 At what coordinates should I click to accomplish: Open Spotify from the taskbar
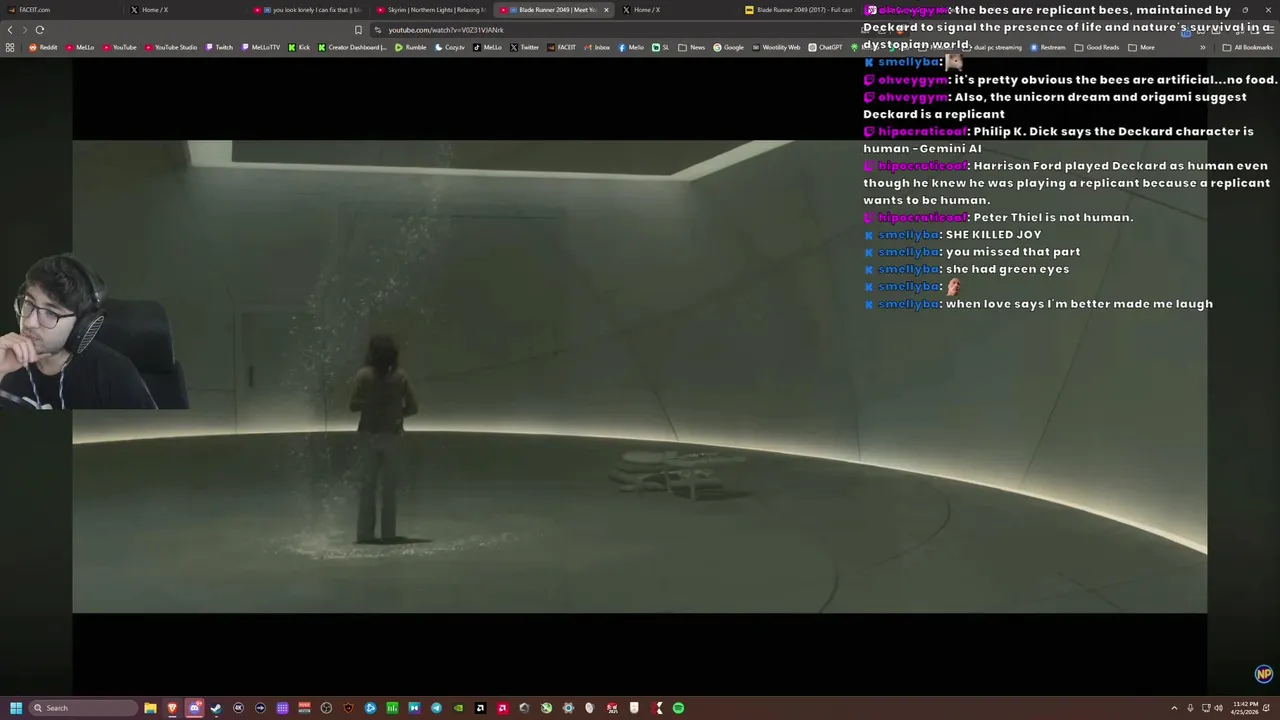(678, 708)
